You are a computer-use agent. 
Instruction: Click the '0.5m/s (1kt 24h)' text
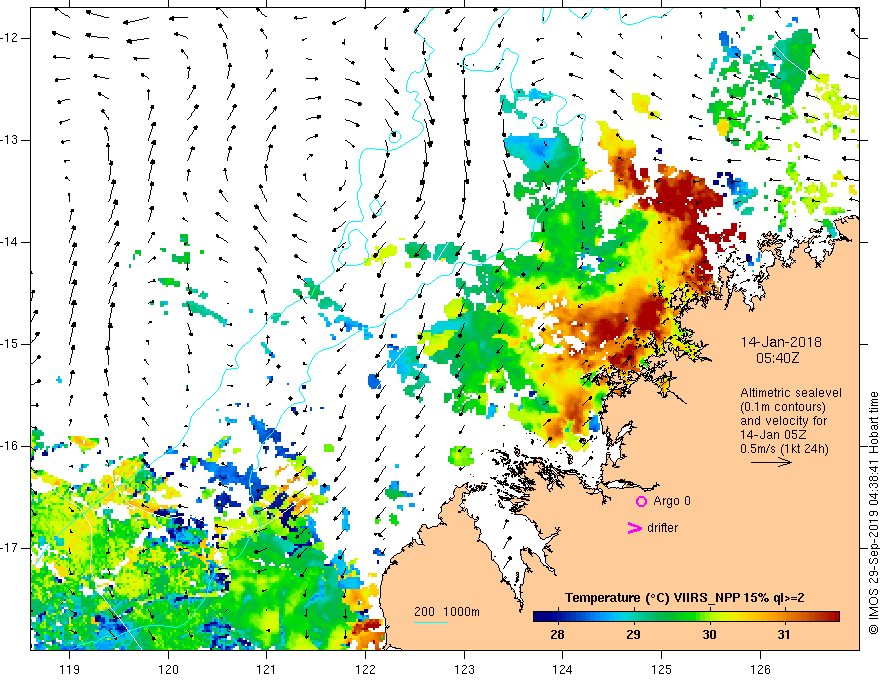(784, 449)
